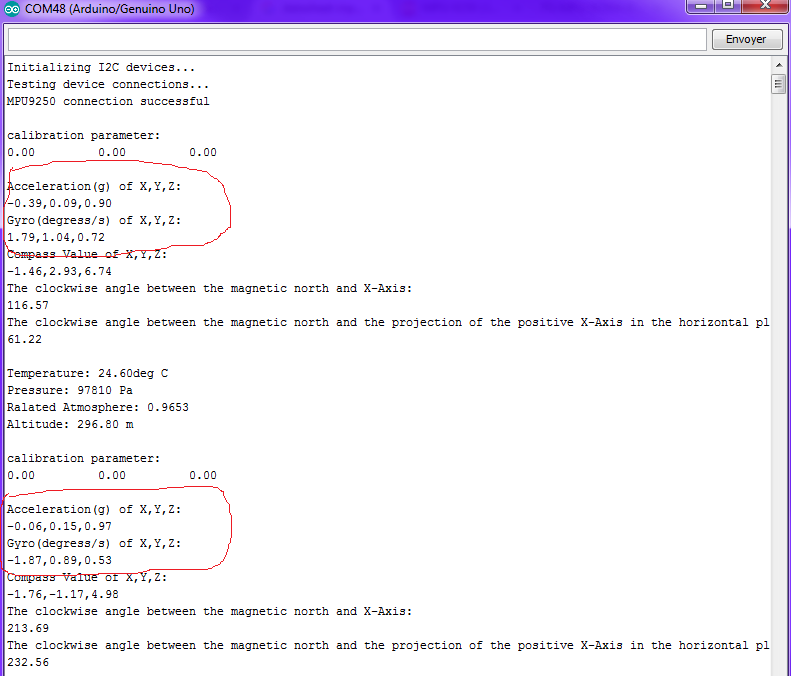Viewport: 791px width, 676px height.
Task: Click 'Ralated Atmosphere: 0.9653' line
Action: [x=98, y=407]
